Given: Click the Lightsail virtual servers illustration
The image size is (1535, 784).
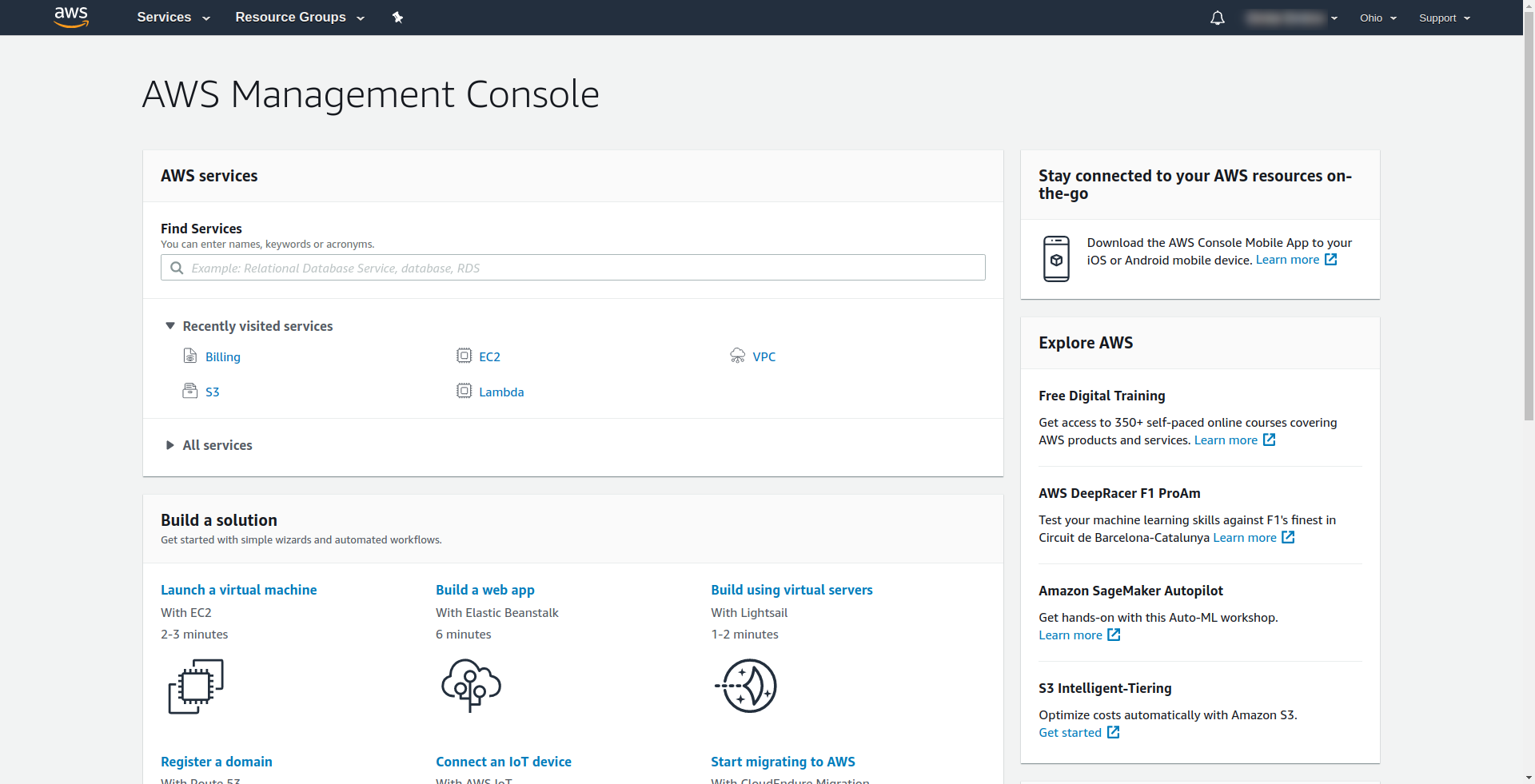Looking at the screenshot, I should click(746, 686).
